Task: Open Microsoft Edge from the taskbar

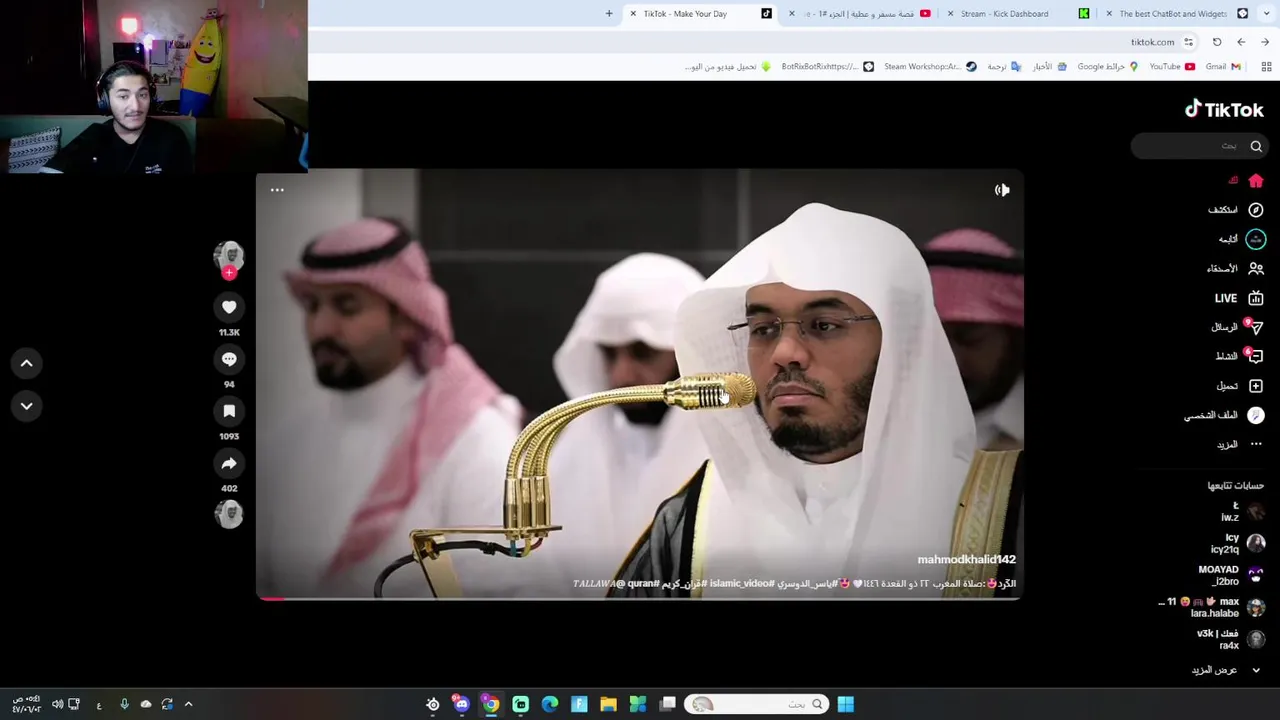Action: (x=550, y=704)
